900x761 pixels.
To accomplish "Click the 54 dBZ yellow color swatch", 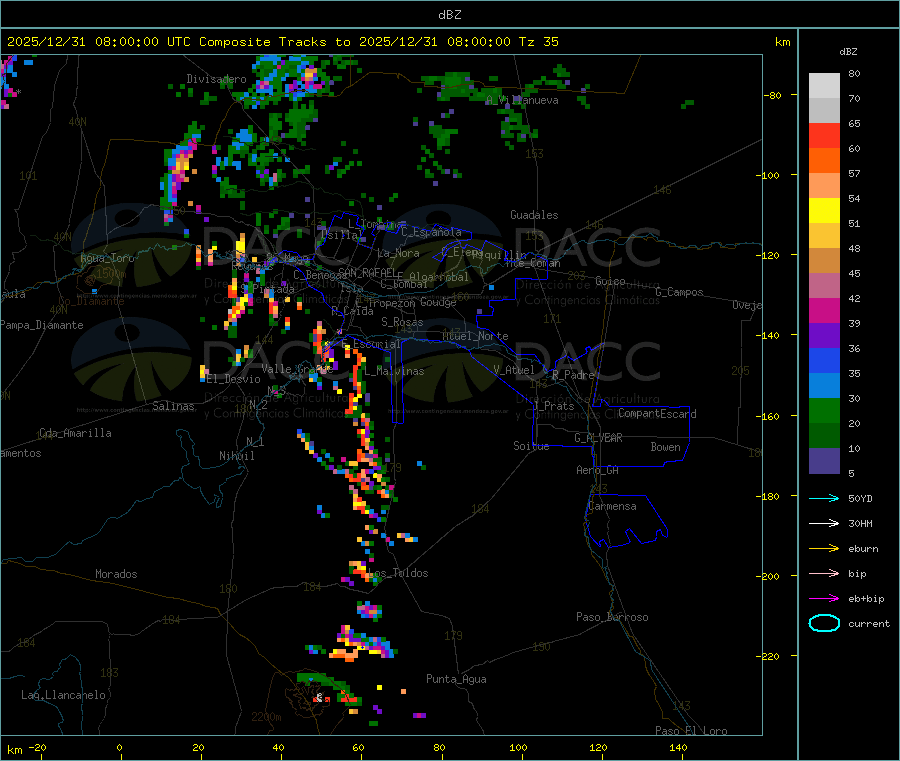I will tap(824, 211).
